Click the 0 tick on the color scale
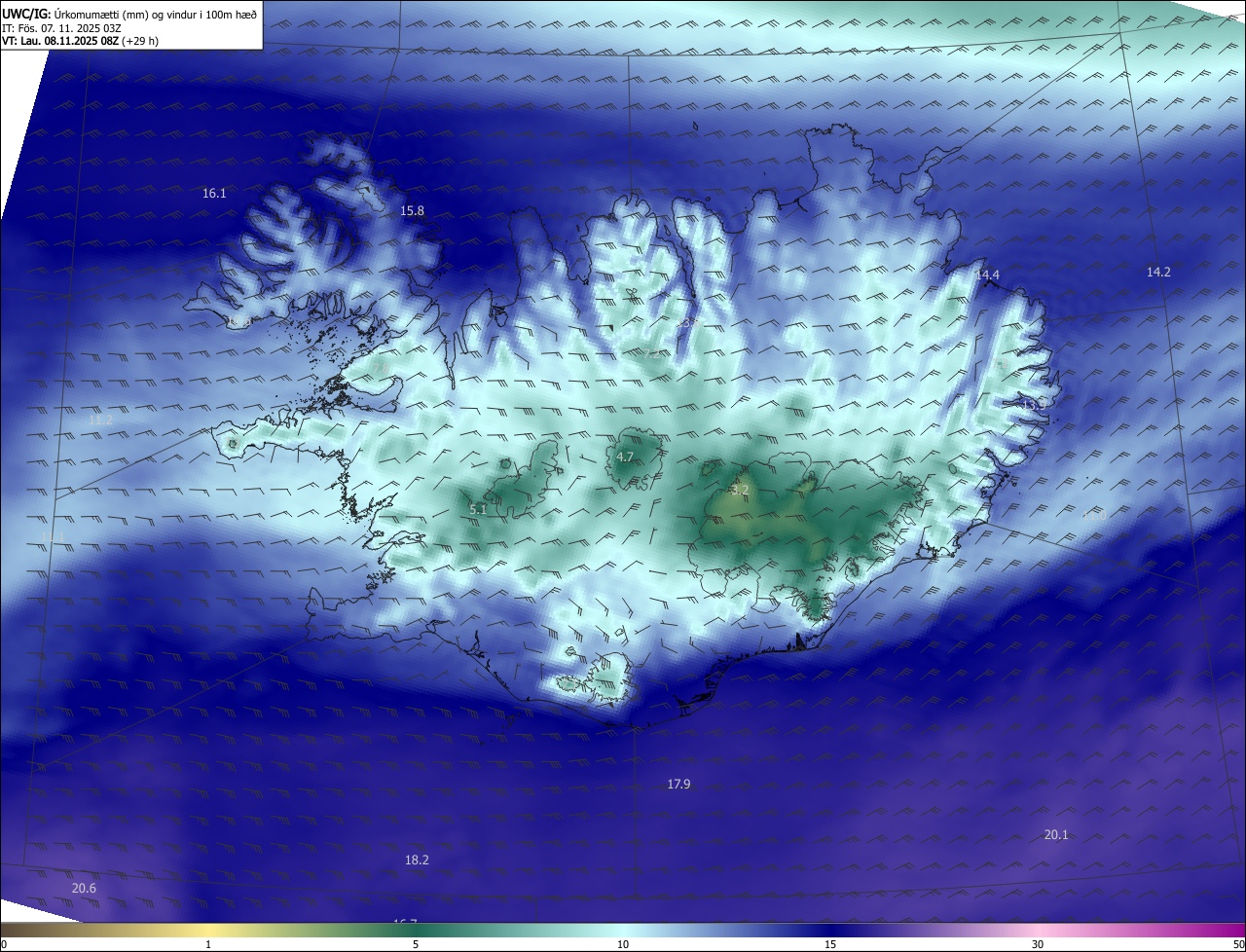The width and height of the screenshot is (1246, 952). 4,944
